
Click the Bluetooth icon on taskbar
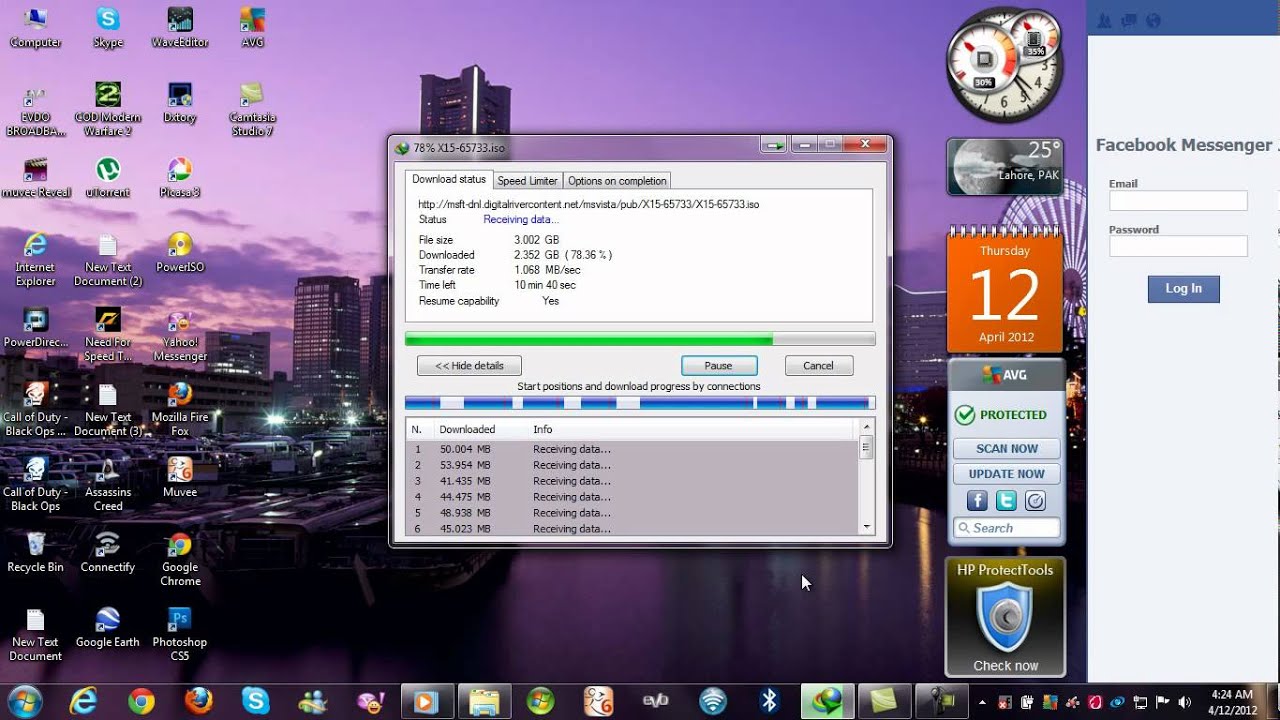769,701
